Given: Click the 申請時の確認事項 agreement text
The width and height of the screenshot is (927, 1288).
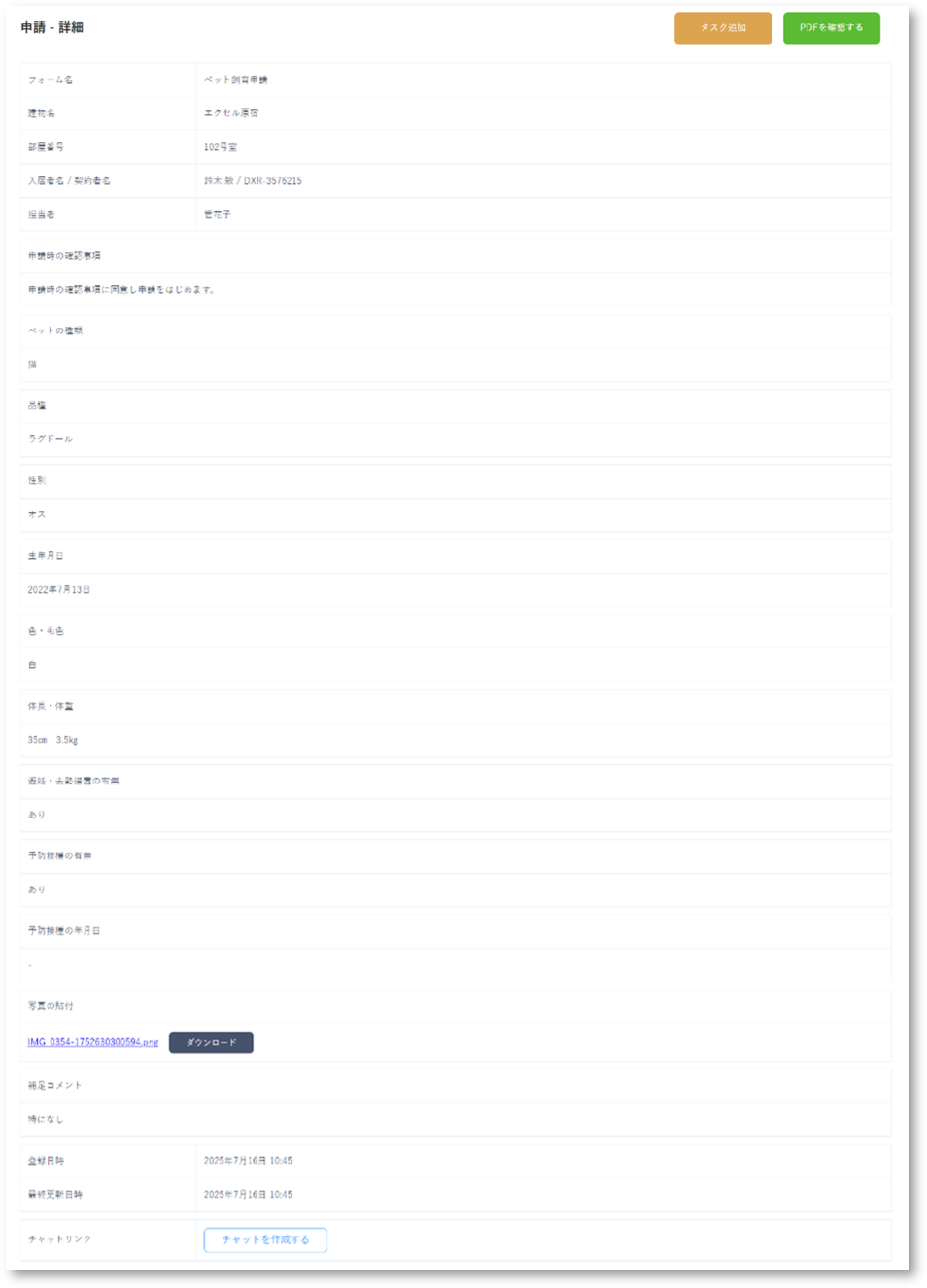Looking at the screenshot, I should [121, 290].
